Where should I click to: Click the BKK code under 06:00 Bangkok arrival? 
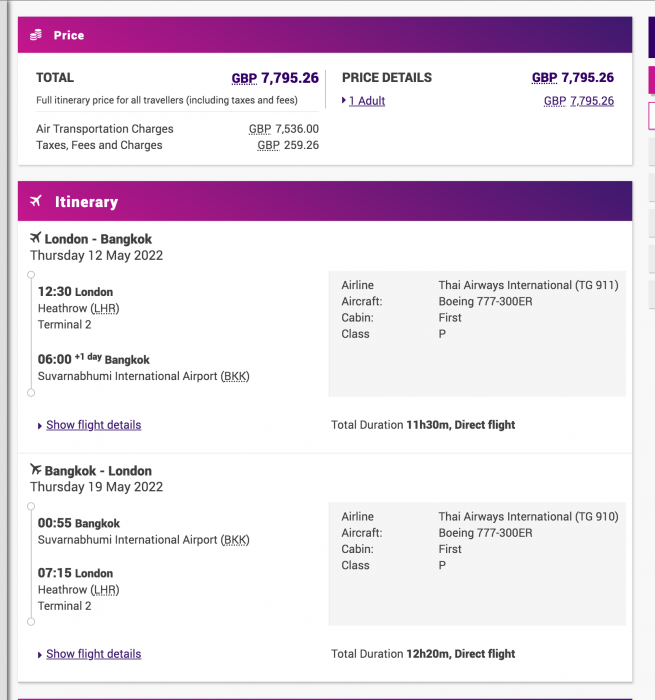235,377
